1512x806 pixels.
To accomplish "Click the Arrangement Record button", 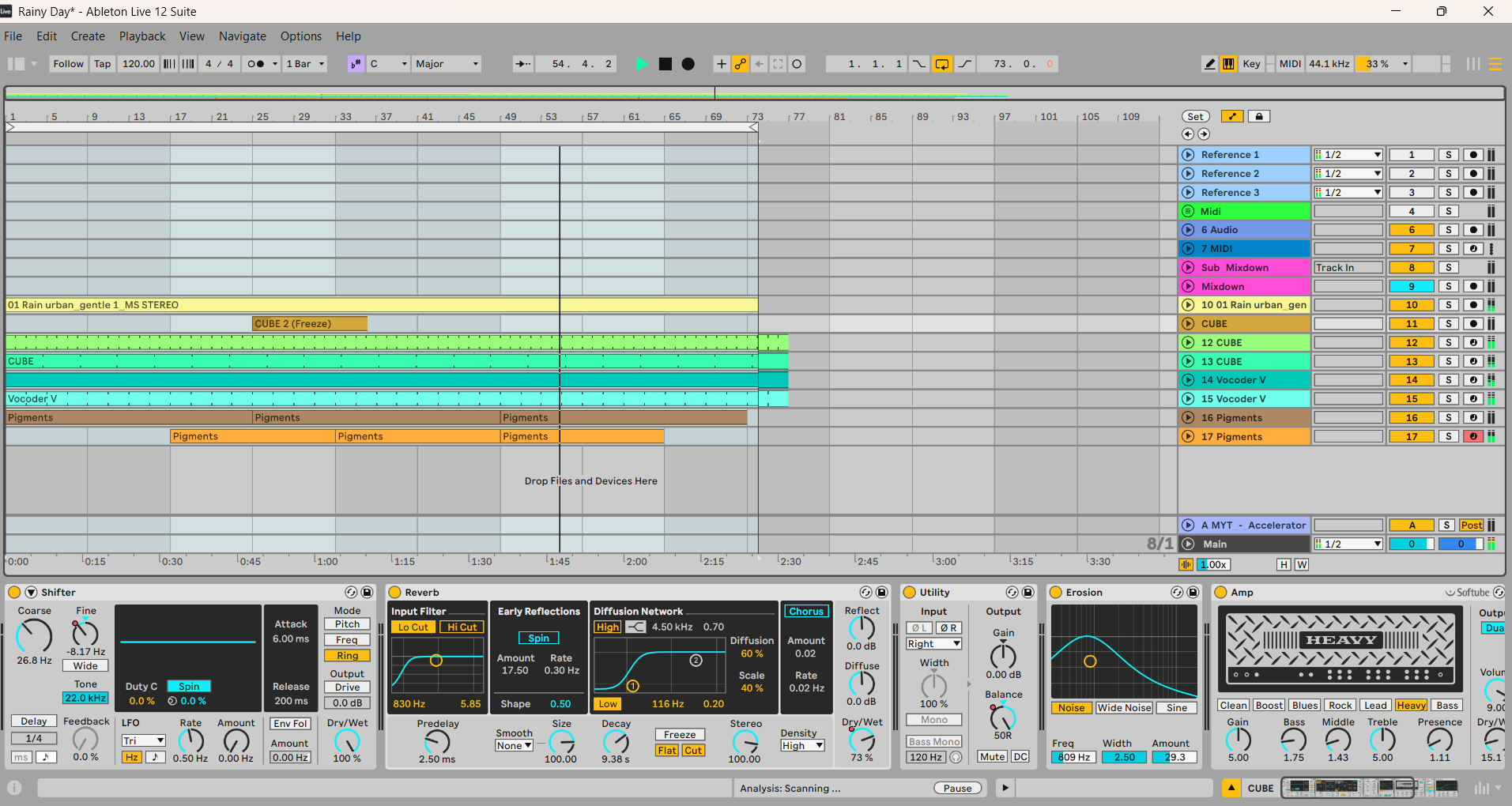I will pos(688,64).
